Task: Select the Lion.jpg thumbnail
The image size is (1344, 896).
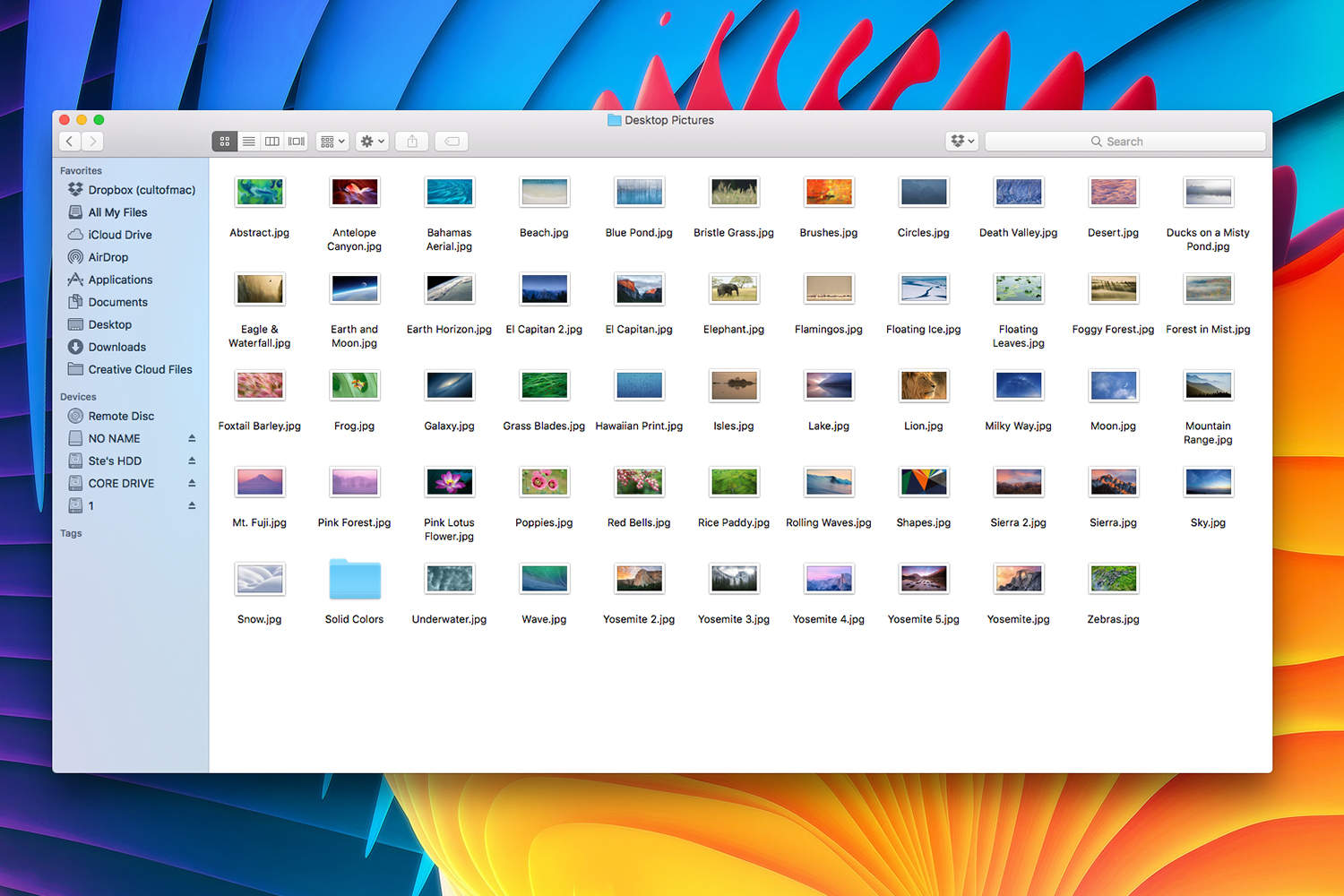Action: click(x=924, y=386)
